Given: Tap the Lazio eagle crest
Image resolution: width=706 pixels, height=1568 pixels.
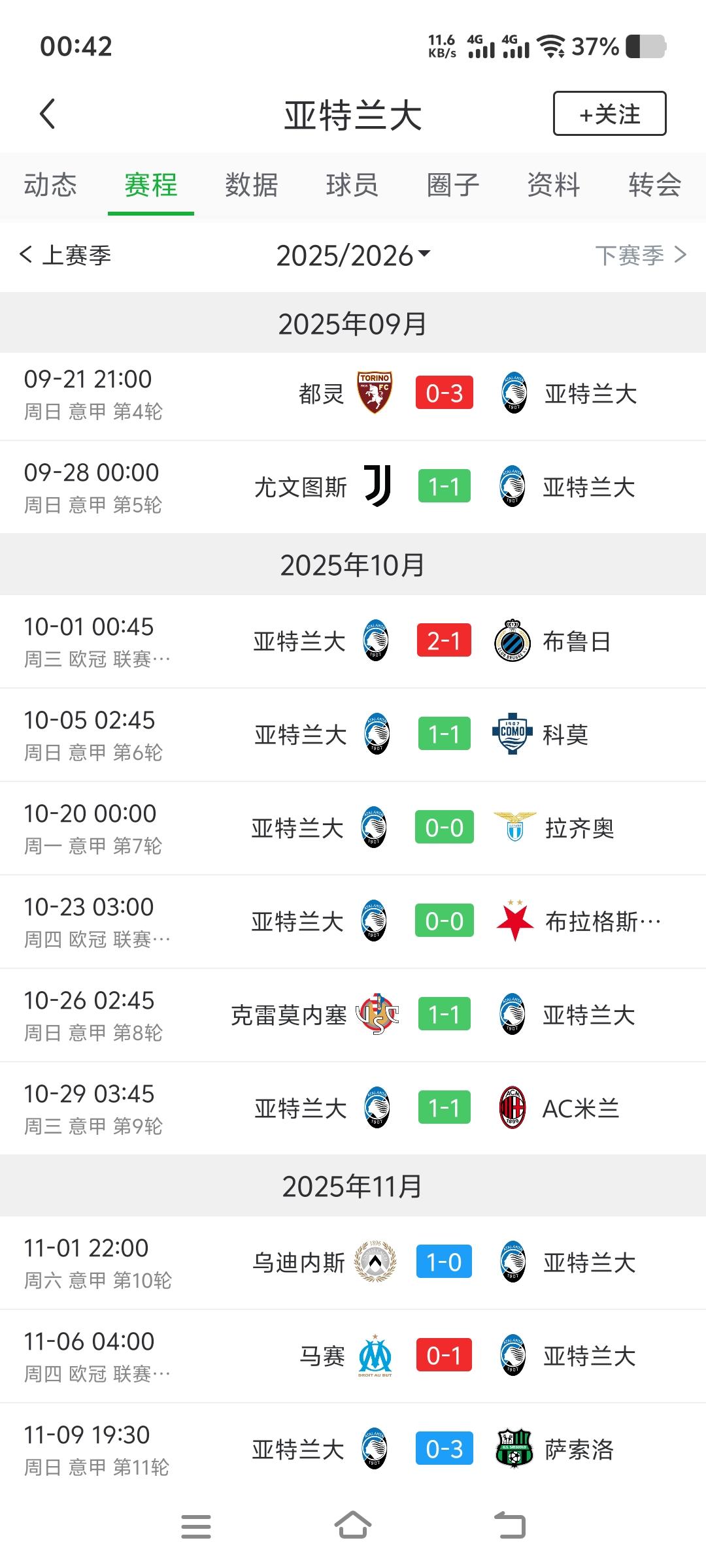Looking at the screenshot, I should (514, 827).
